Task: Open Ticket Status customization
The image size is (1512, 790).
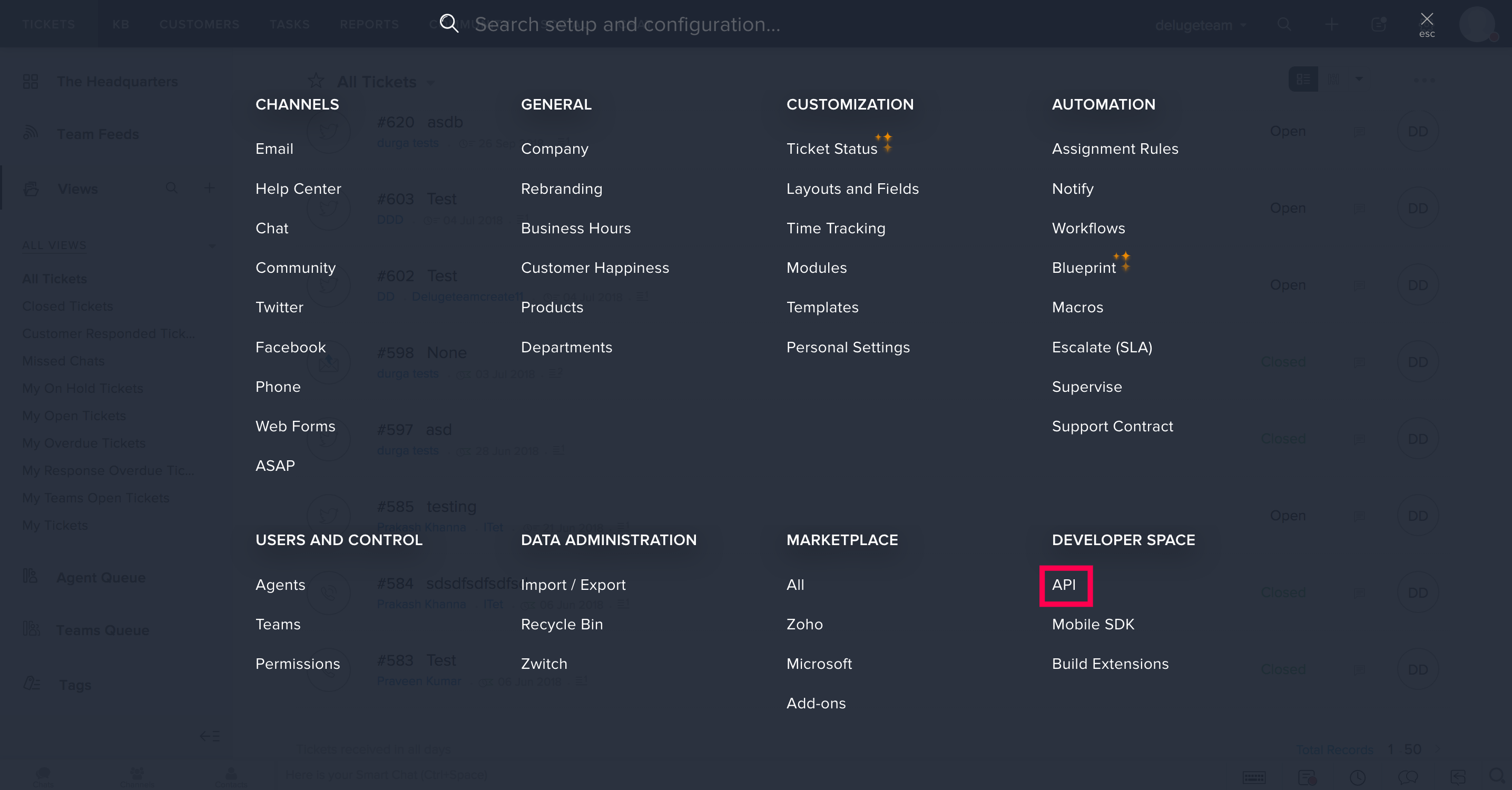Action: click(x=831, y=149)
